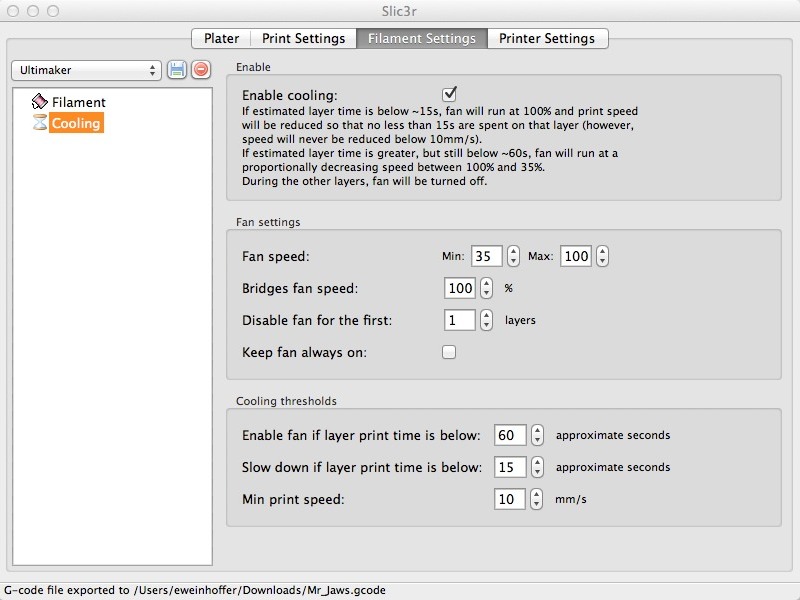Click the Enable cooling label
800x600 pixels.
tap(290, 95)
